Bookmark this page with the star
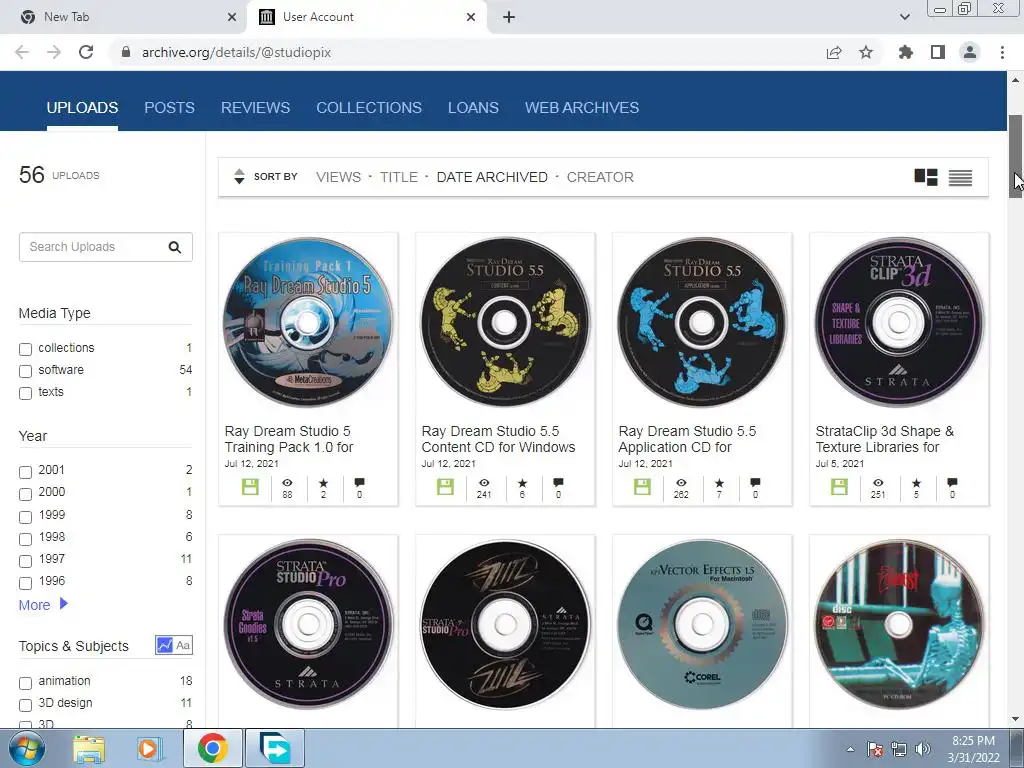Screen dimensions: 1024x768 [866, 52]
